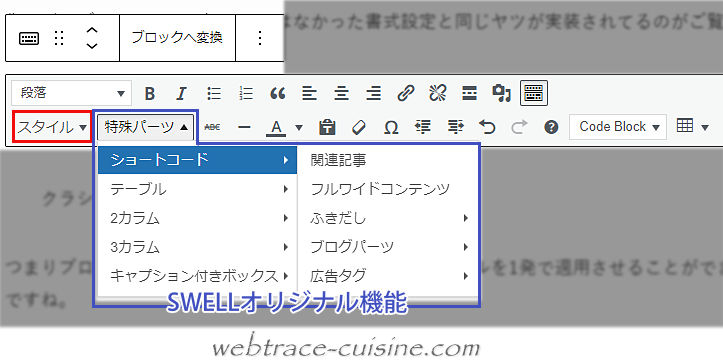Open the add media button
This screenshot has height=364, width=723.
pos(501,94)
